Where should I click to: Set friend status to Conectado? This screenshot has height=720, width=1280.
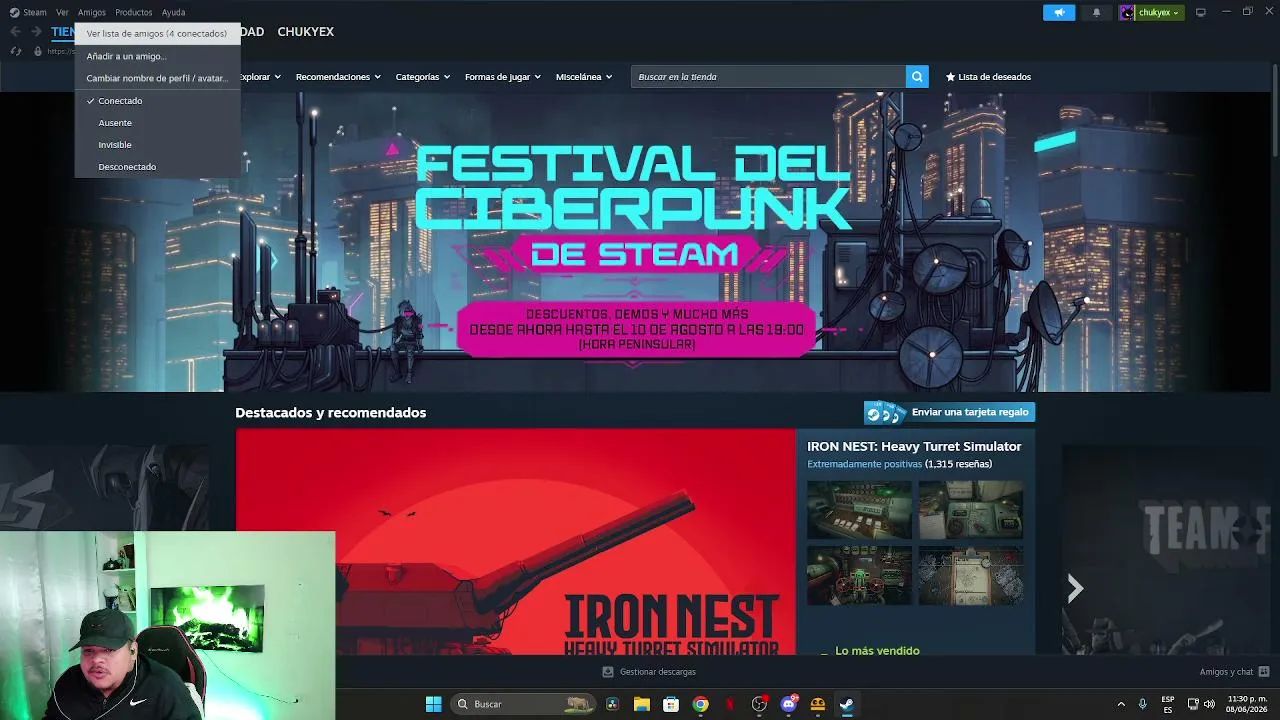coord(158,101)
